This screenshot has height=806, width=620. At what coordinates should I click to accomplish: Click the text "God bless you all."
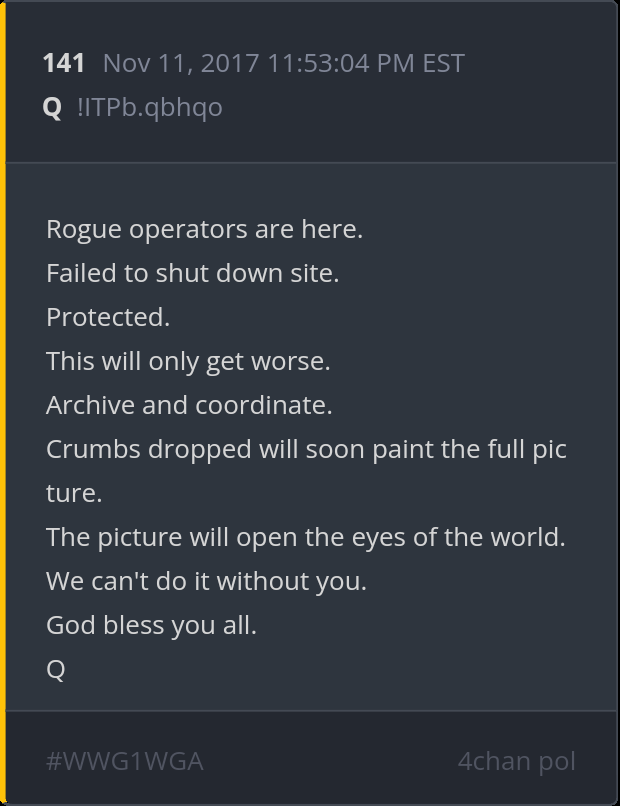pyautogui.click(x=151, y=625)
